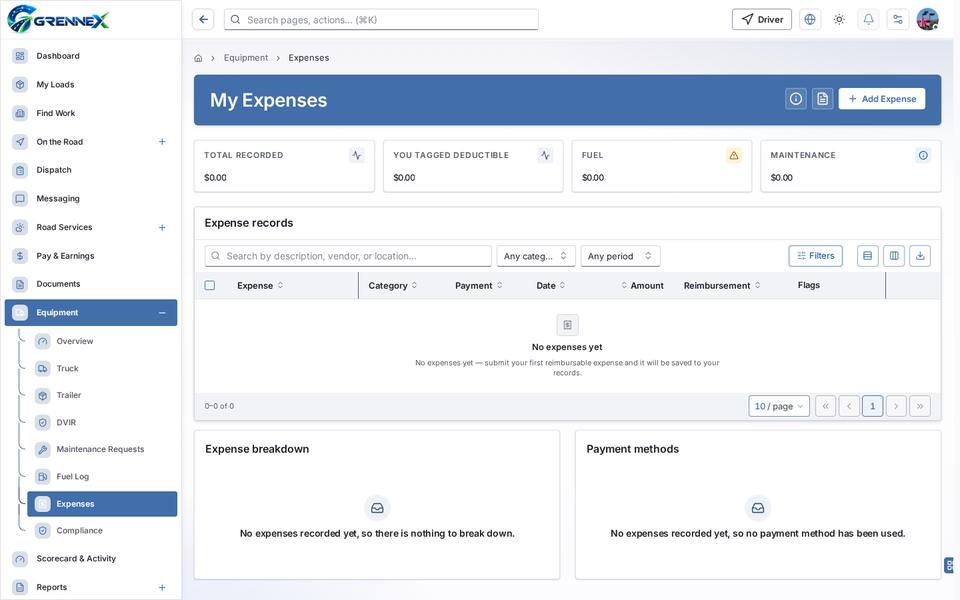Open the Any category dropdown
This screenshot has width=960, height=600.
(536, 256)
